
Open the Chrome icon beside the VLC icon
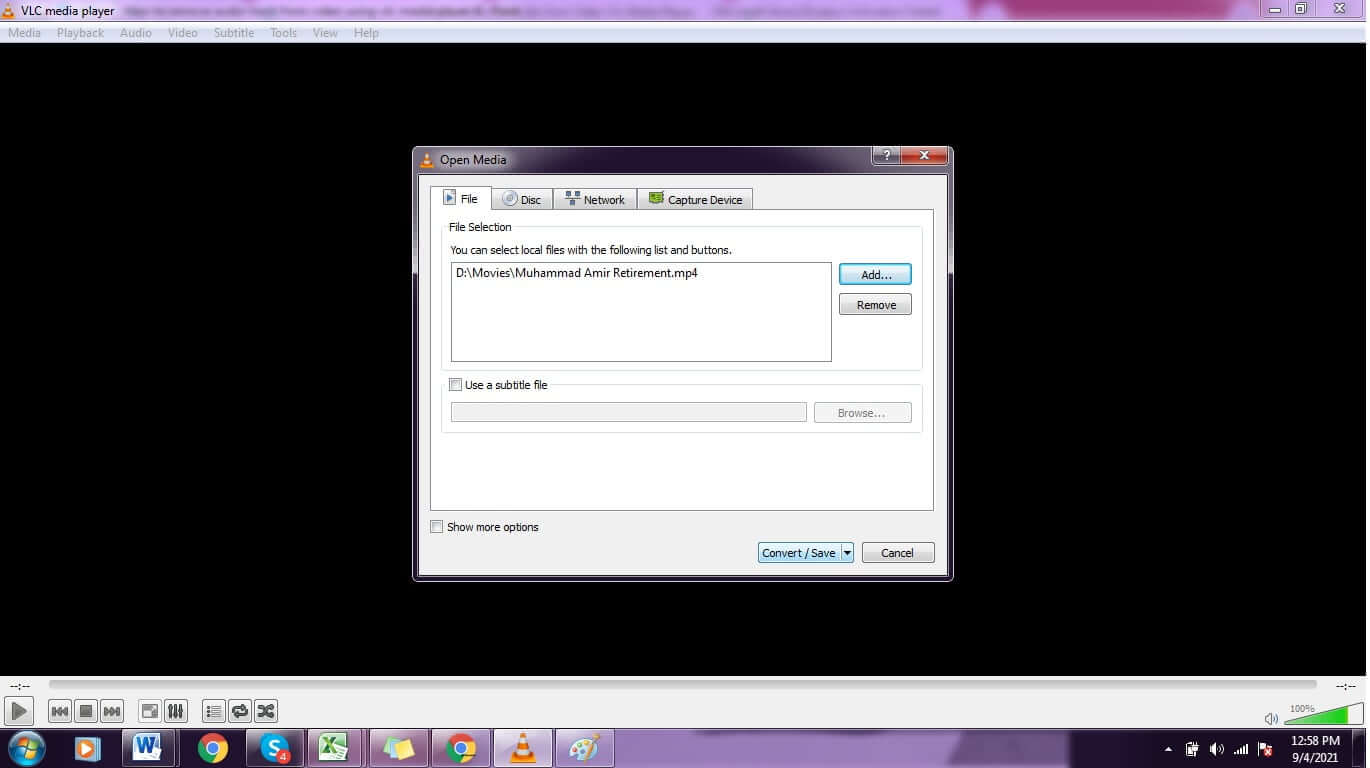click(460, 748)
